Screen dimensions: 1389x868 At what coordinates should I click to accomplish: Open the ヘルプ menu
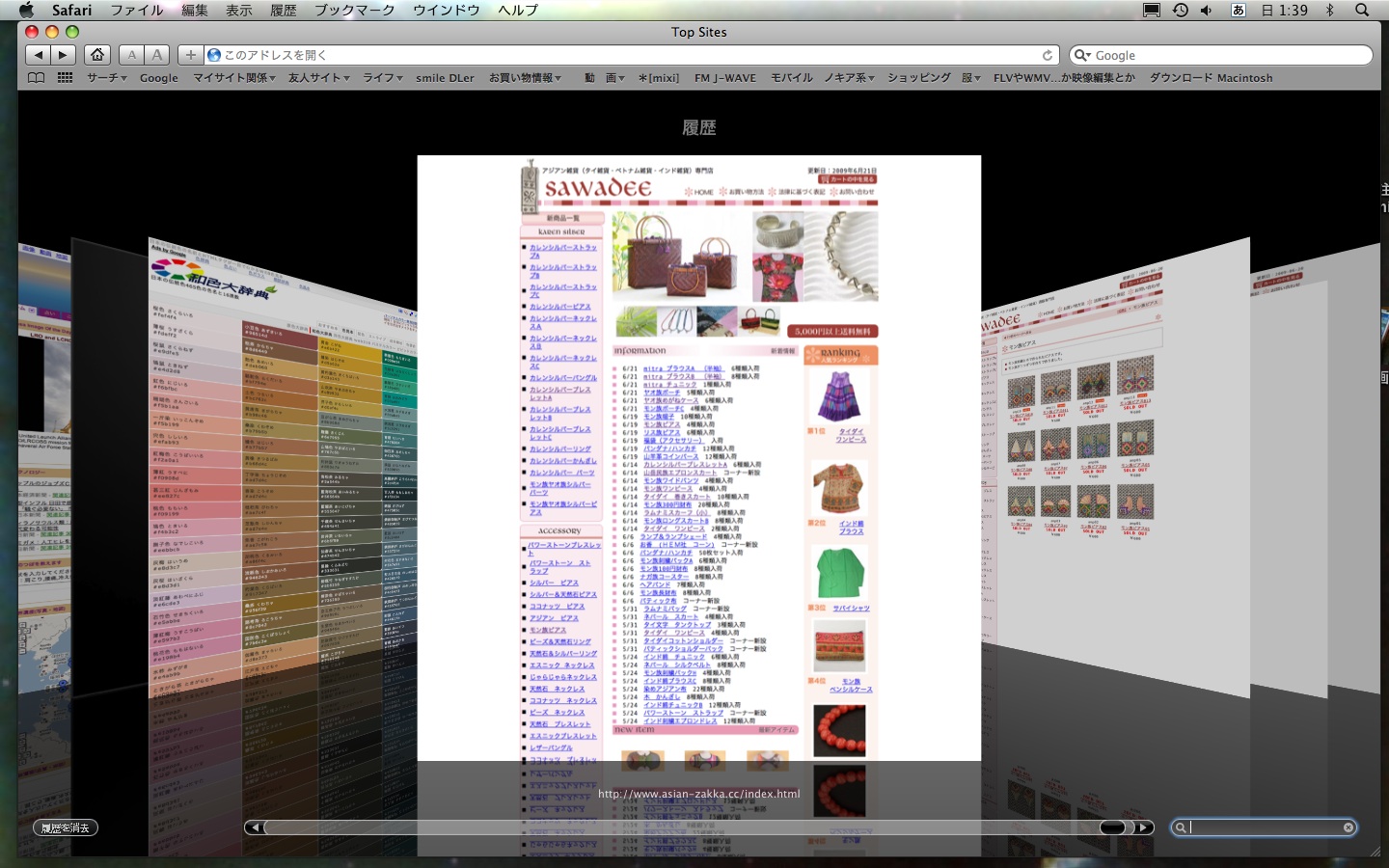(x=518, y=10)
